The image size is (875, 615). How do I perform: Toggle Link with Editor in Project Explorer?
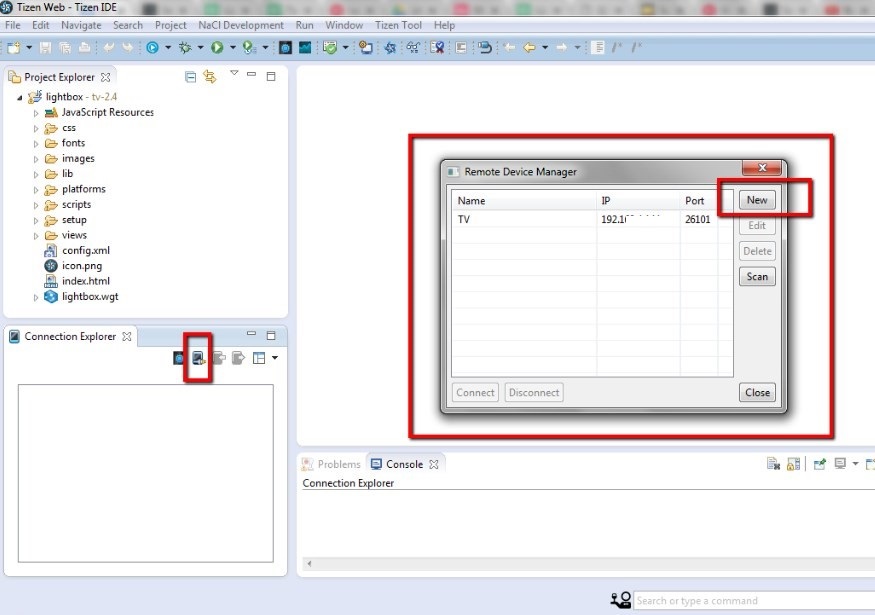coord(210,77)
